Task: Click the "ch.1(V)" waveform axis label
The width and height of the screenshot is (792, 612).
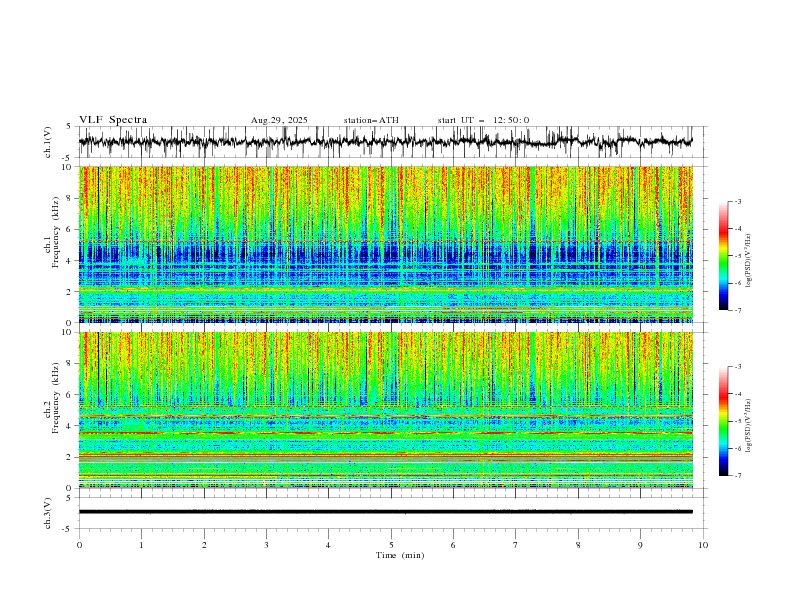Action: click(x=48, y=142)
